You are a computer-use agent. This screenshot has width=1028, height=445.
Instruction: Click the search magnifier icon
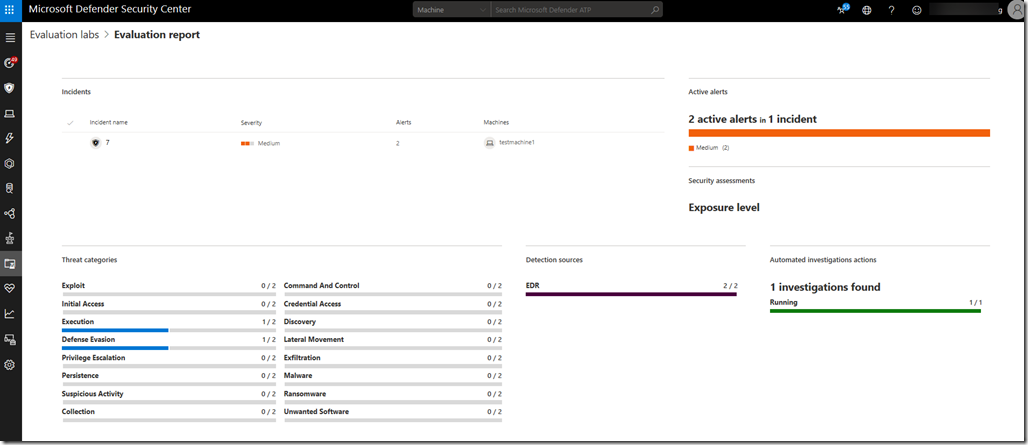click(x=654, y=10)
